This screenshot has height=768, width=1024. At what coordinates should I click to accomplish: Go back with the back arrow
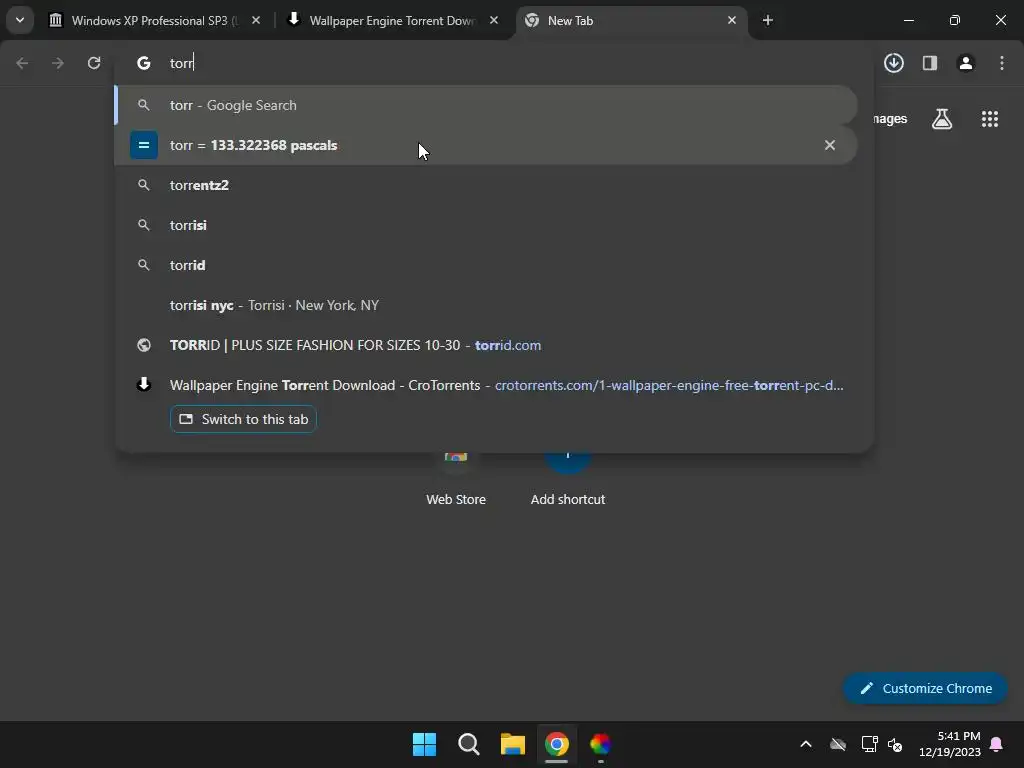(22, 63)
